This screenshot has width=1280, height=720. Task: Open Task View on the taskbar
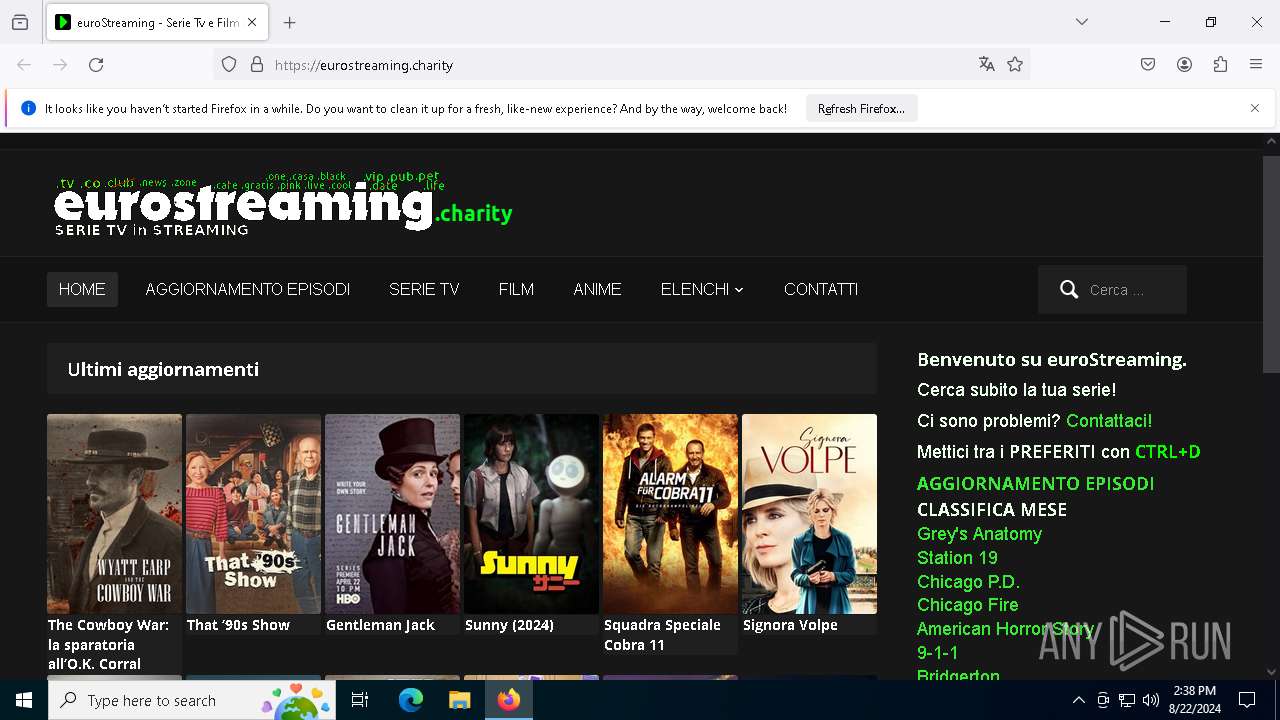pyautogui.click(x=360, y=700)
